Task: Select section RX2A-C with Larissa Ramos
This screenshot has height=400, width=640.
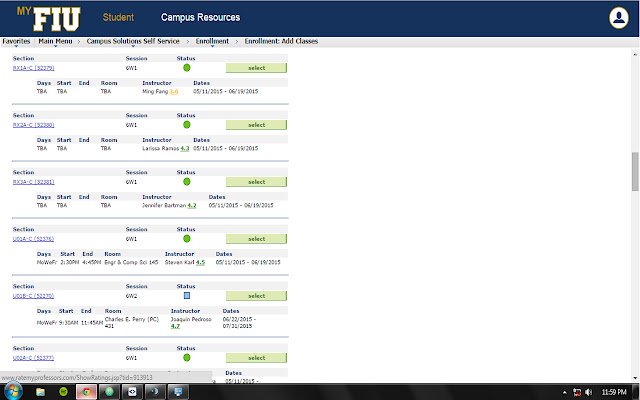Action: 256,125
